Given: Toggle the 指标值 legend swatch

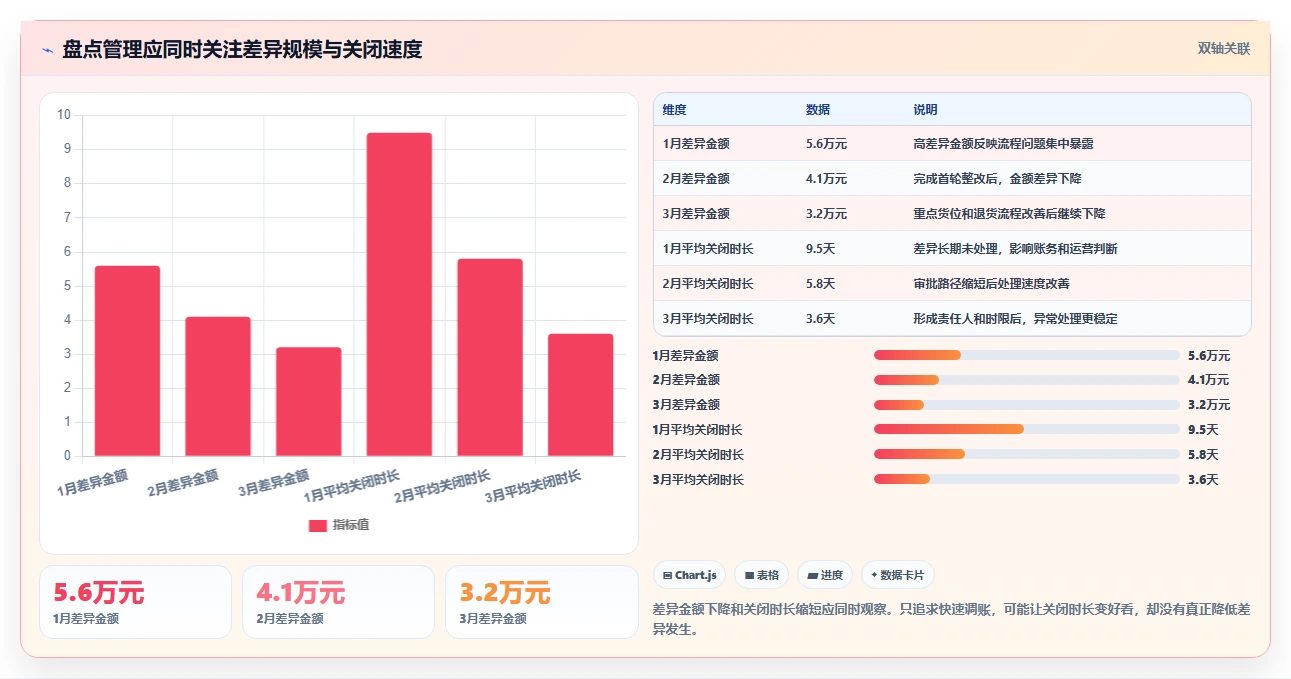Looking at the screenshot, I should (x=318, y=526).
